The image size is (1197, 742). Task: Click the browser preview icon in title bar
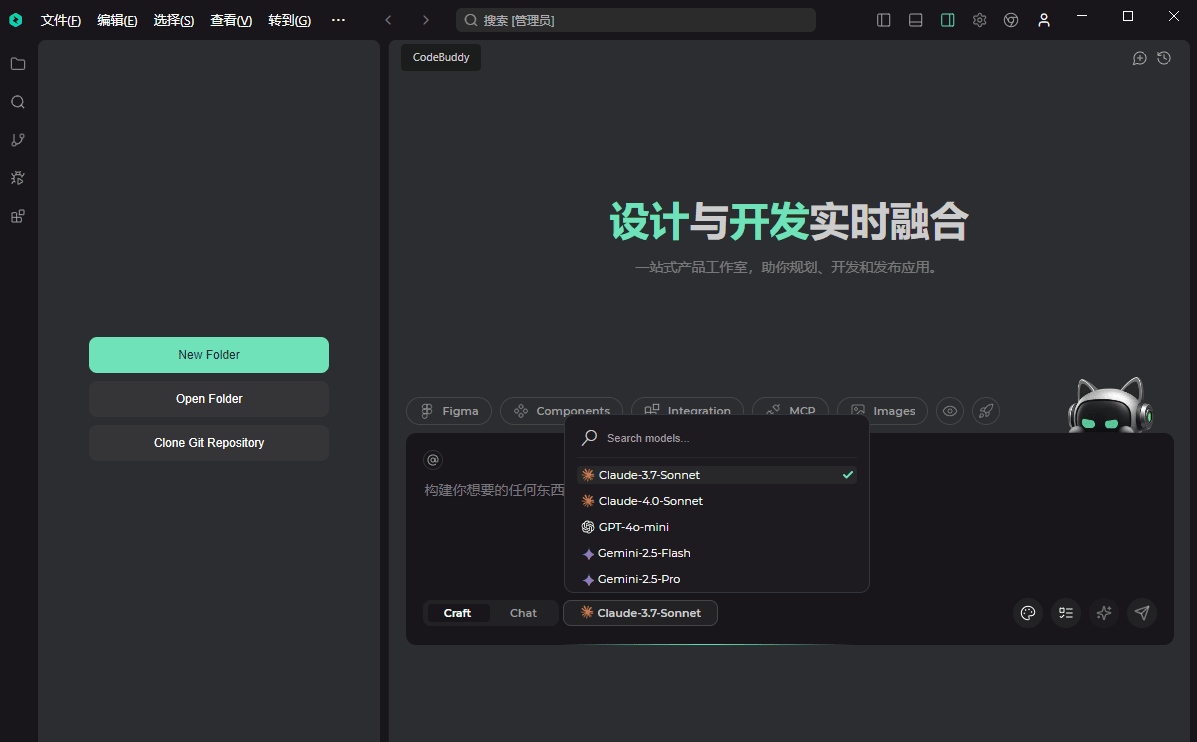tap(1011, 20)
